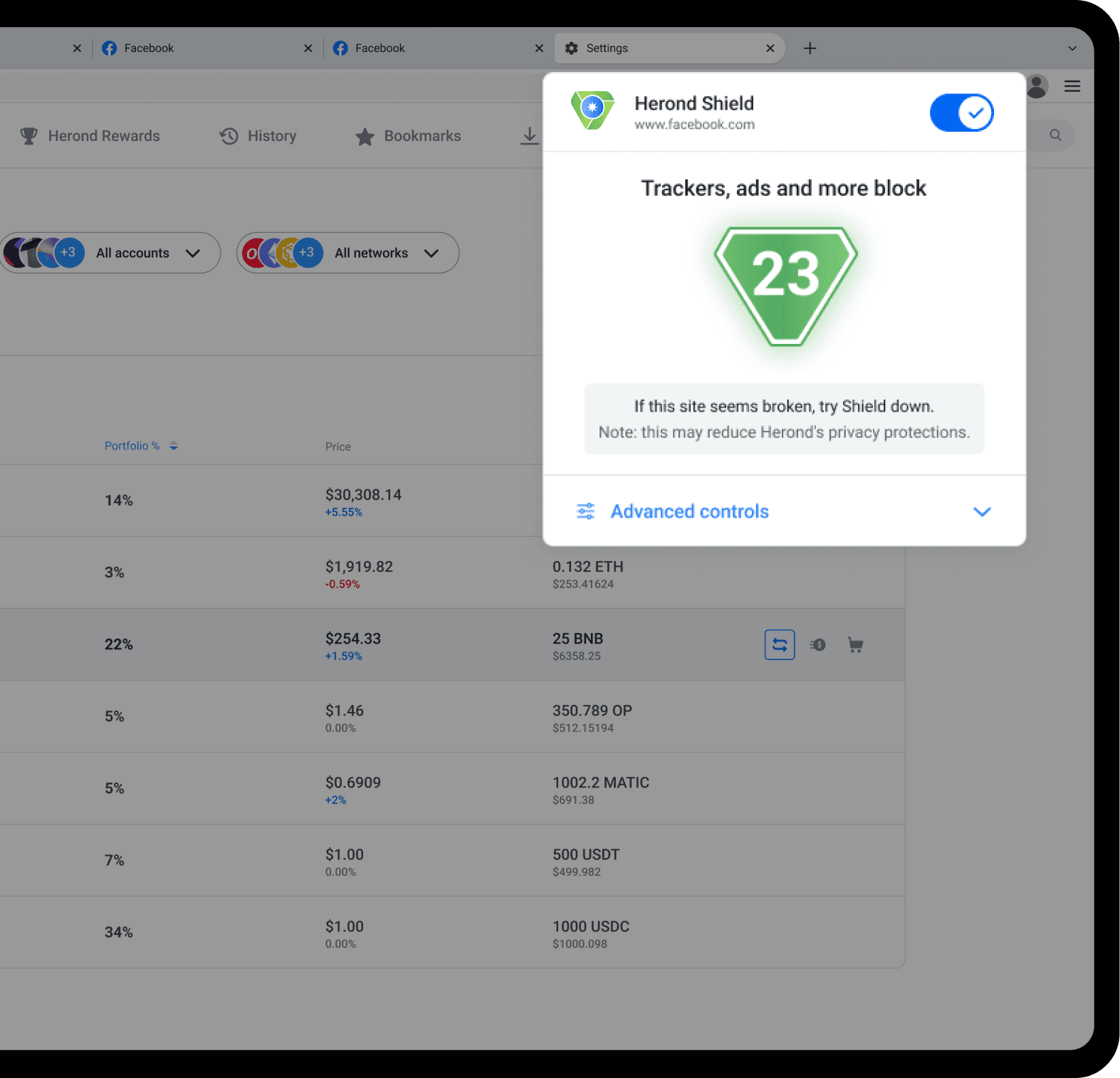Open the All accounts dropdown
This screenshot has height=1078, width=1120.
pos(110,253)
